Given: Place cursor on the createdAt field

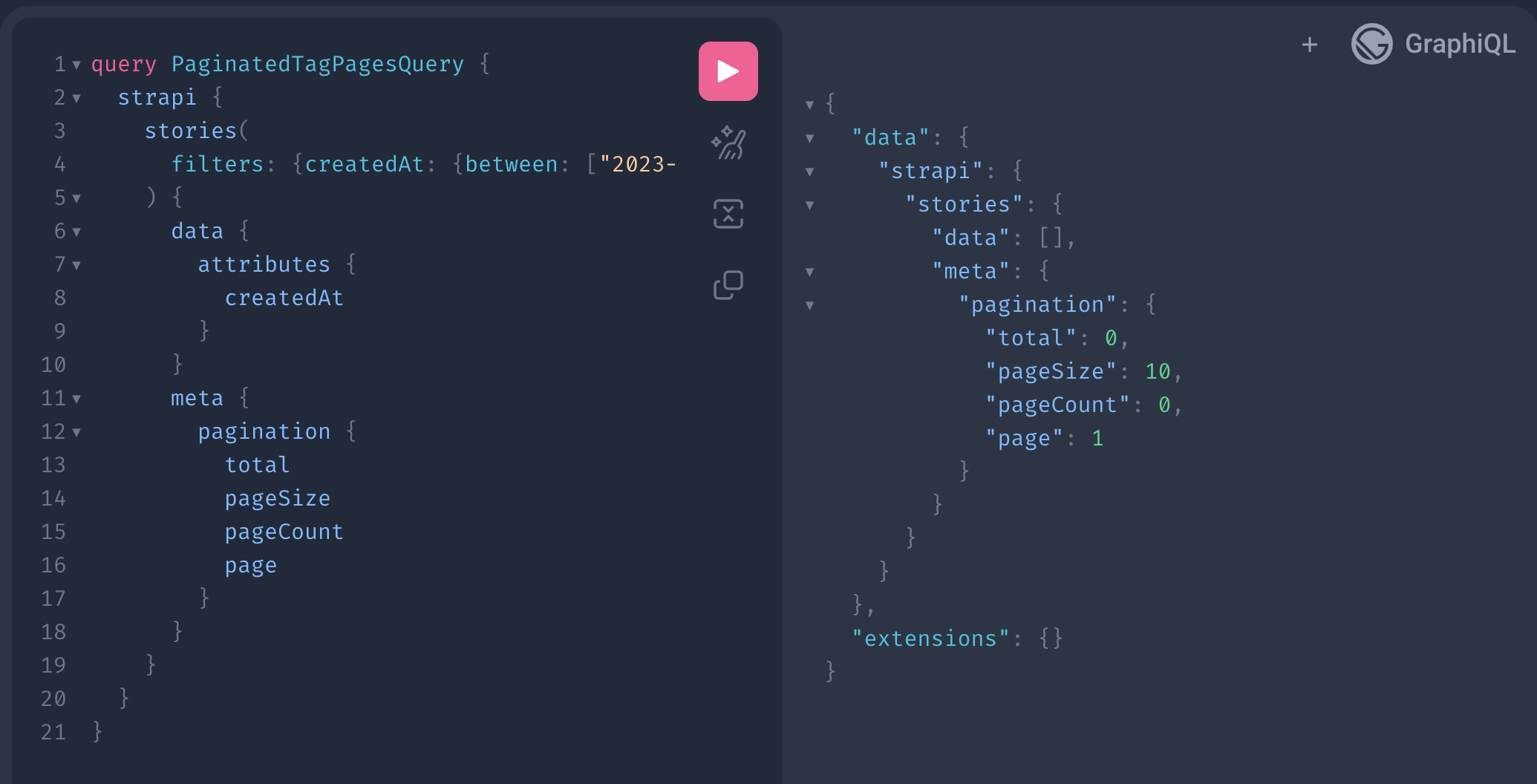Looking at the screenshot, I should (x=284, y=298).
